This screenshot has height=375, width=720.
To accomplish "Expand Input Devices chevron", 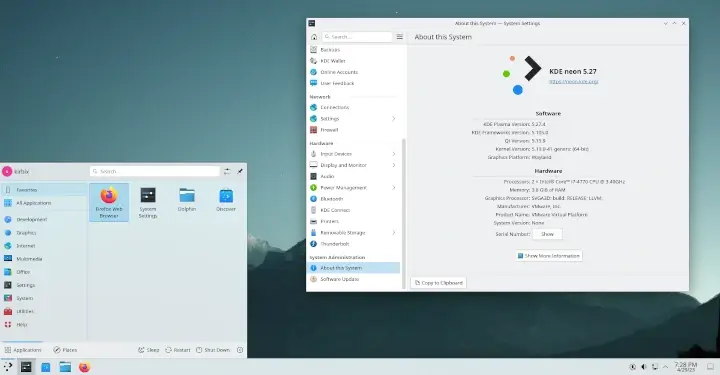I will click(x=394, y=154).
